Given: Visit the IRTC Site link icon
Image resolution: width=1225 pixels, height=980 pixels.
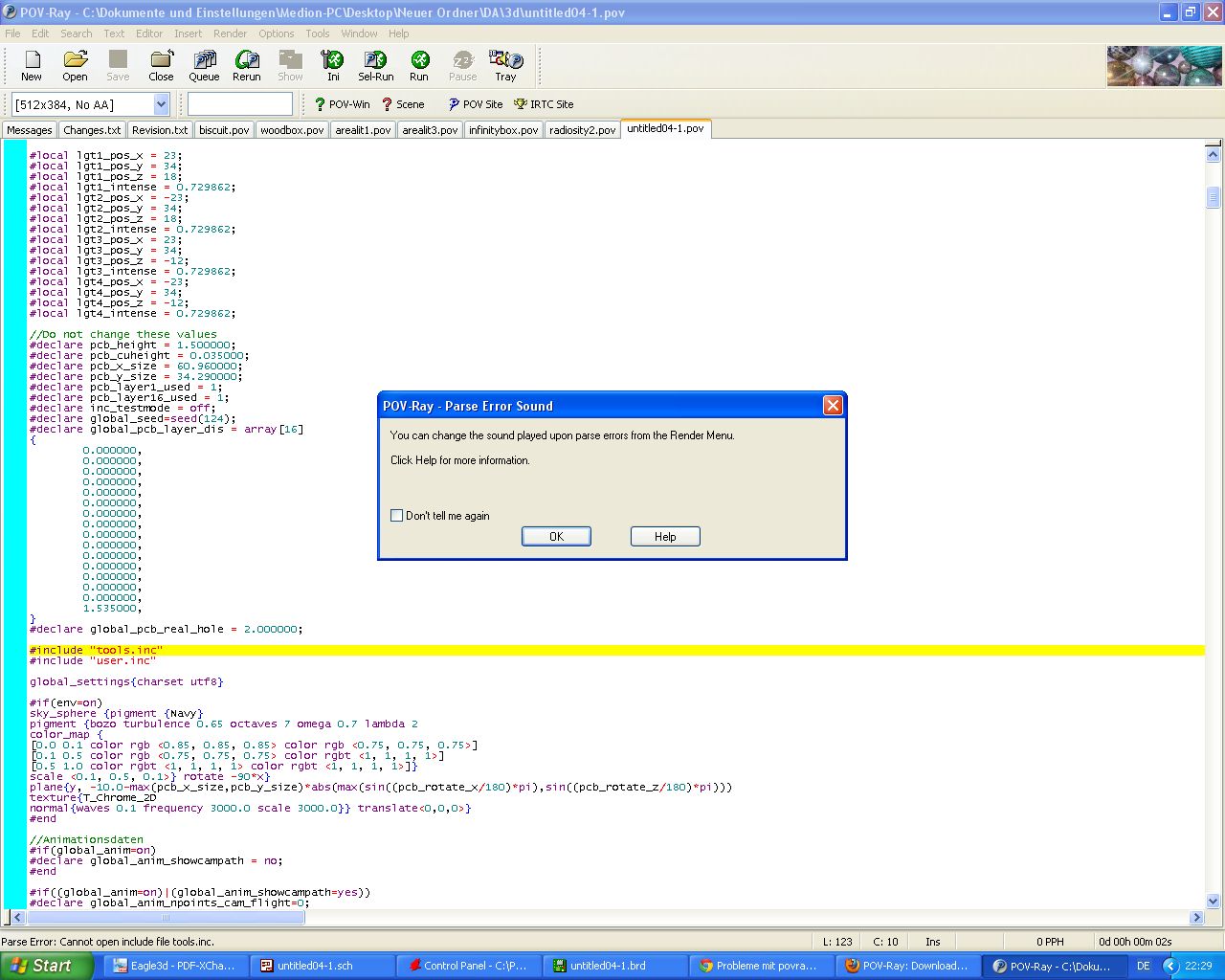Looking at the screenshot, I should (544, 104).
